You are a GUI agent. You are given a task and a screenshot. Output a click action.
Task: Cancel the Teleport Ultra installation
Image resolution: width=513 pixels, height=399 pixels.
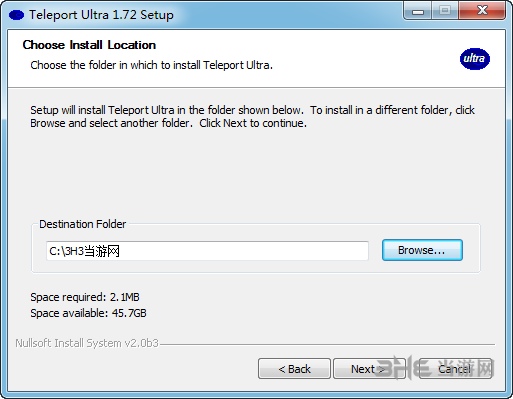455,369
